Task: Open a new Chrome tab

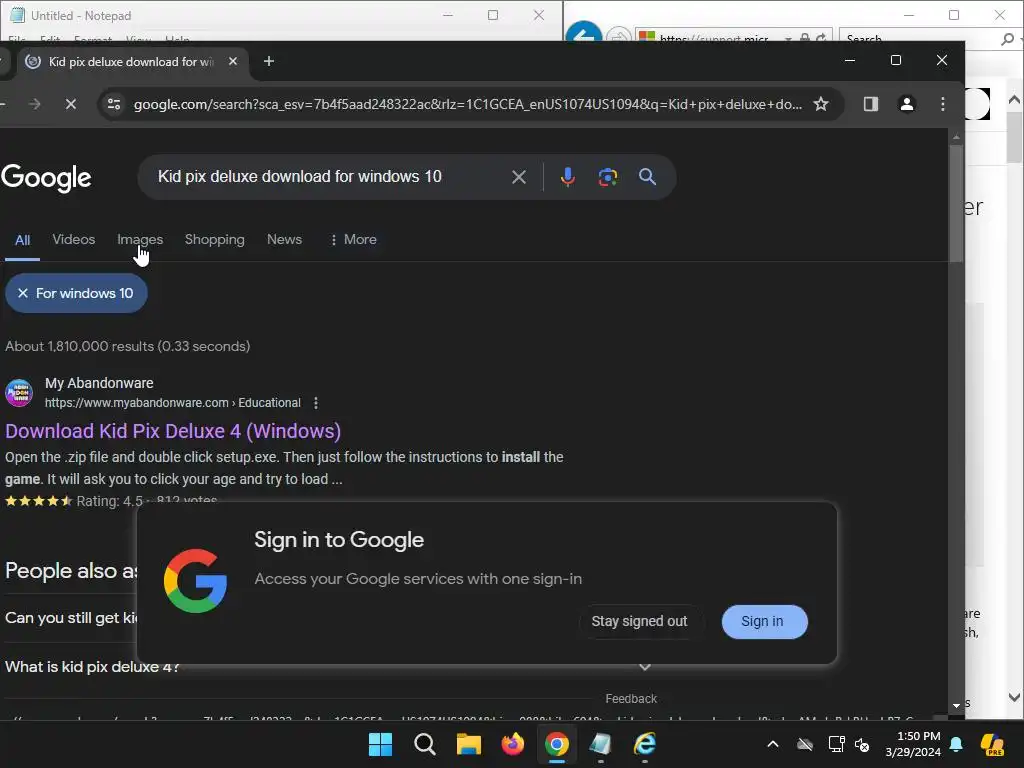Action: click(268, 61)
